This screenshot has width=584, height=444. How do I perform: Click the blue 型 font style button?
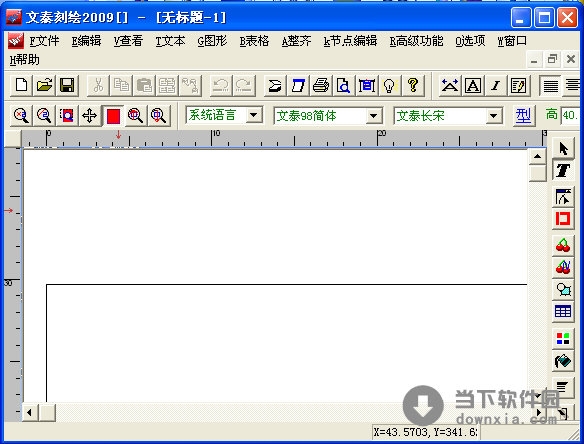pos(523,115)
